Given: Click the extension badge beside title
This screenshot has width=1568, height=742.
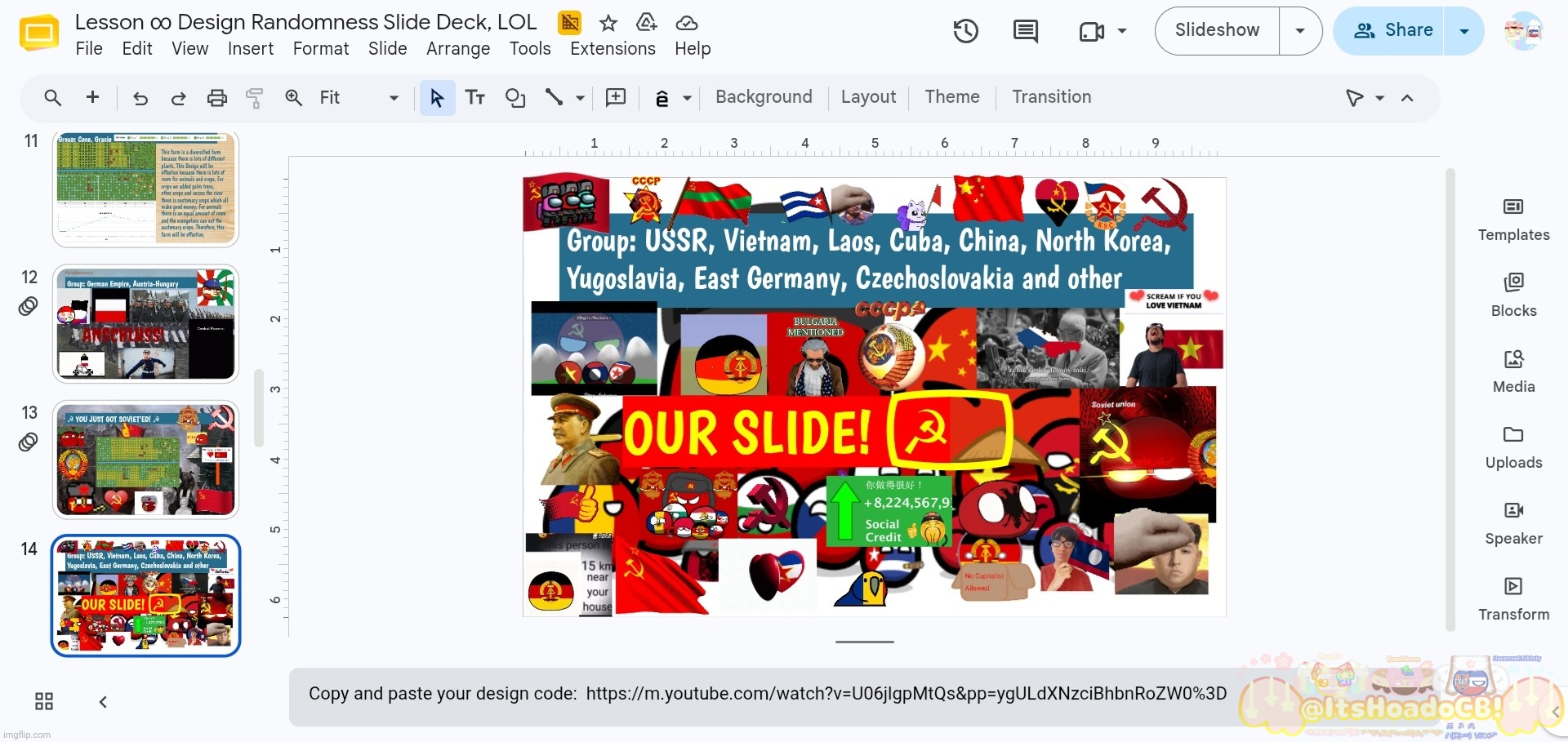Looking at the screenshot, I should 569,23.
